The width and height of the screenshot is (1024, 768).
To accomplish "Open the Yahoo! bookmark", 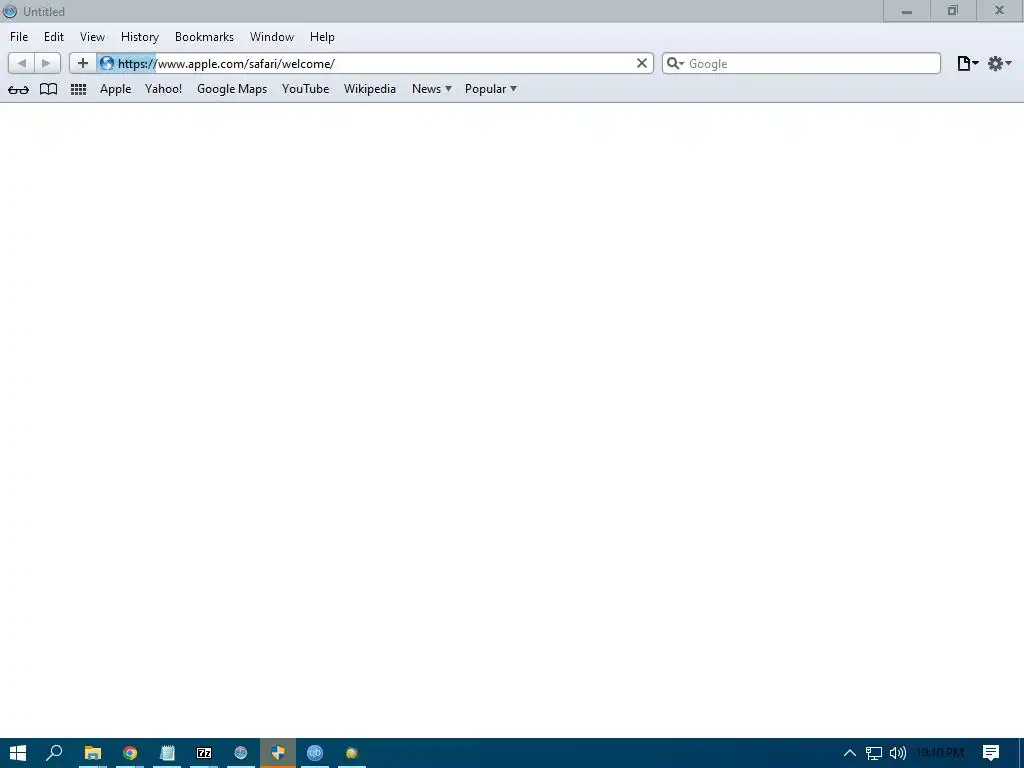I will point(163,89).
